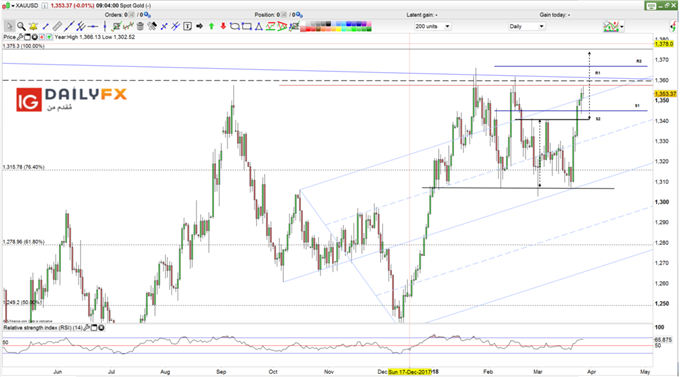Click the 1,375.3 (100.00%) Fibonacci label
680x377 pixels.
(24, 46)
